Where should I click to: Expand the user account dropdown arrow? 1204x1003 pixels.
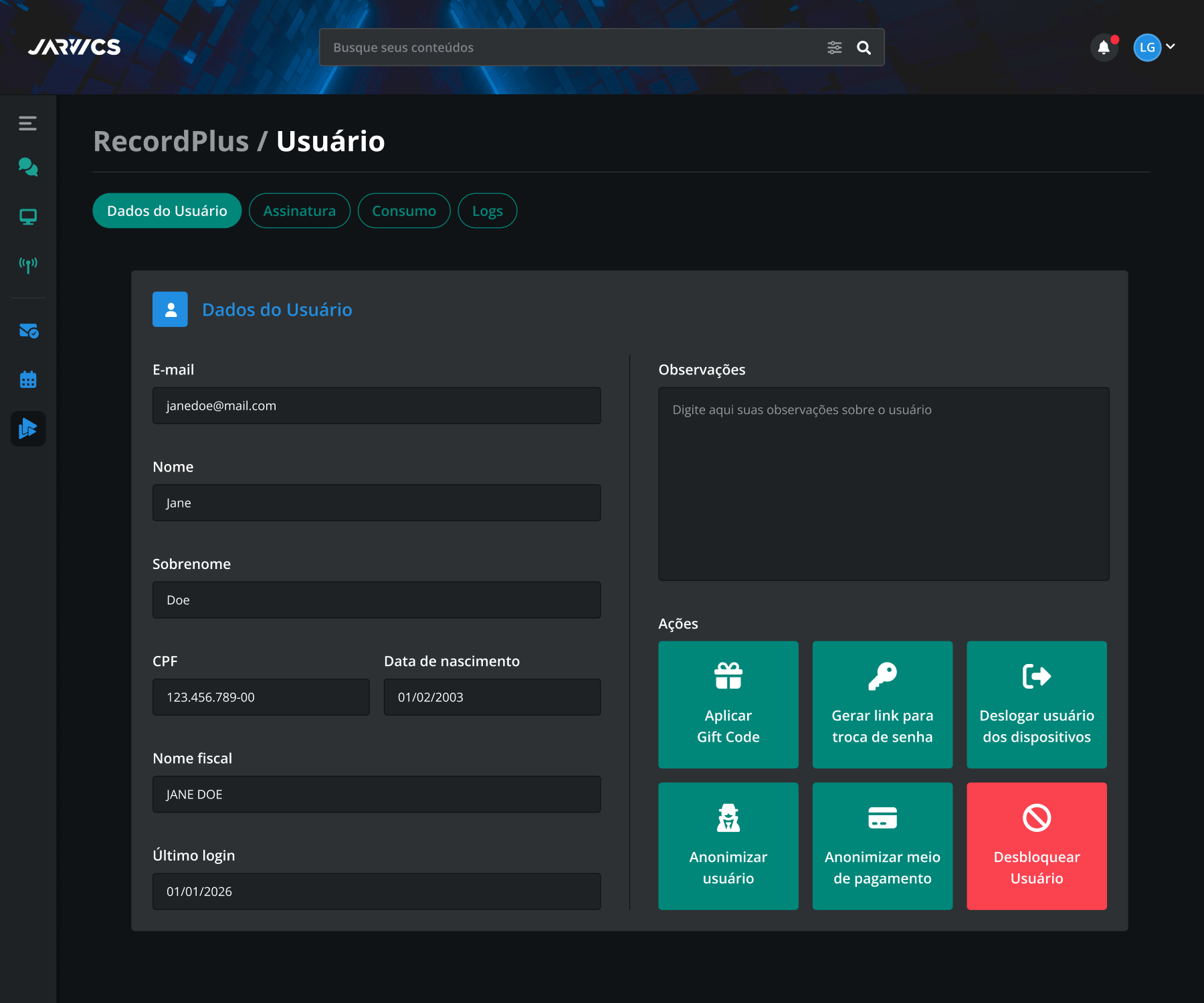tap(1171, 47)
